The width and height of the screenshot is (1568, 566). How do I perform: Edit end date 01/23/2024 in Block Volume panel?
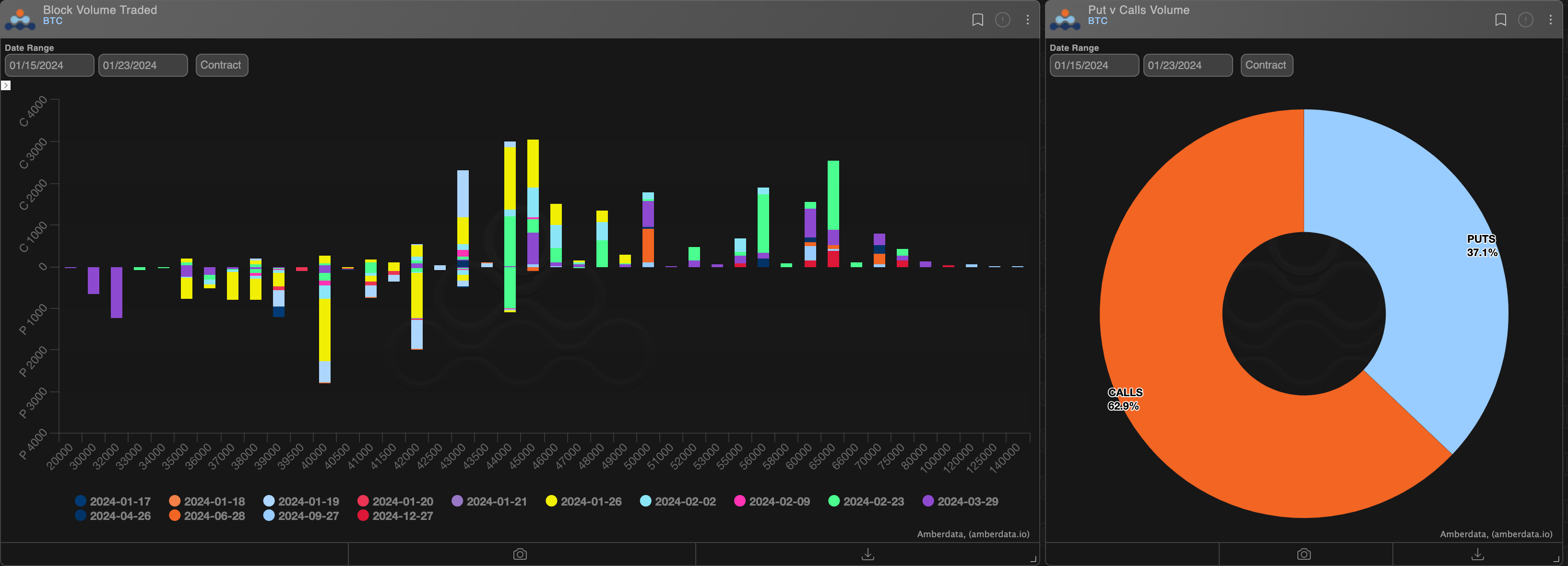(143, 65)
